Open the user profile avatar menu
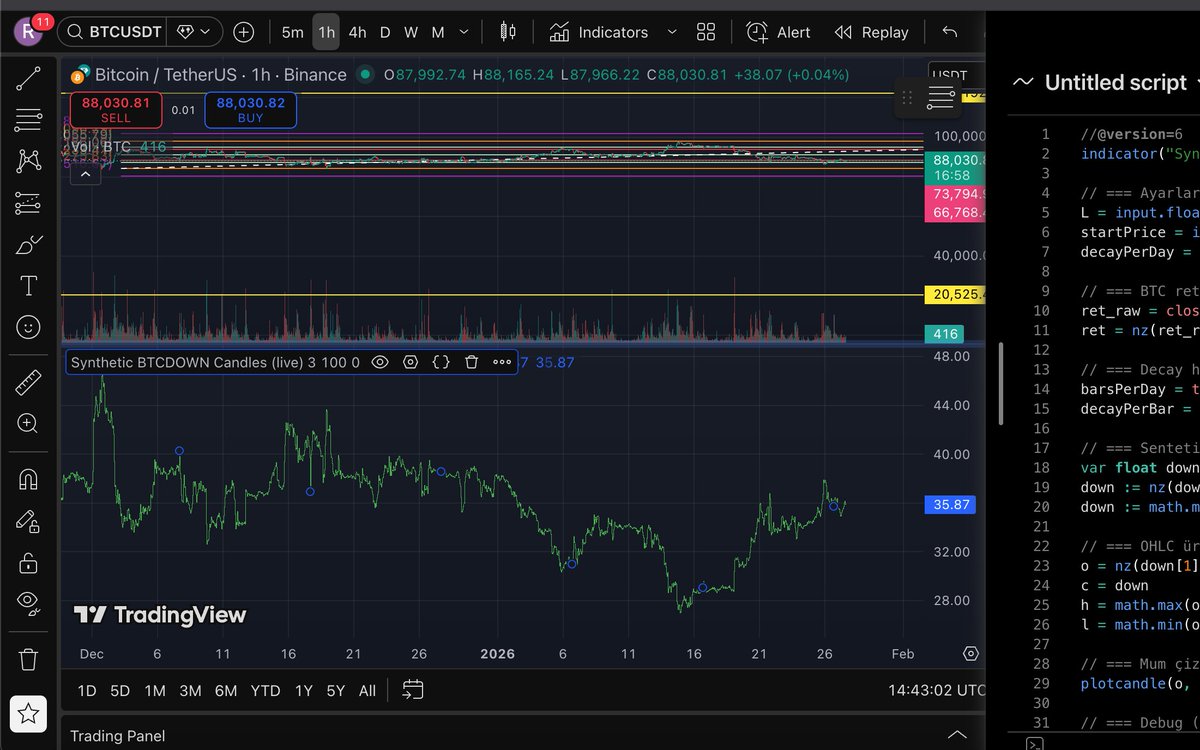This screenshot has width=1200, height=750. [27, 31]
